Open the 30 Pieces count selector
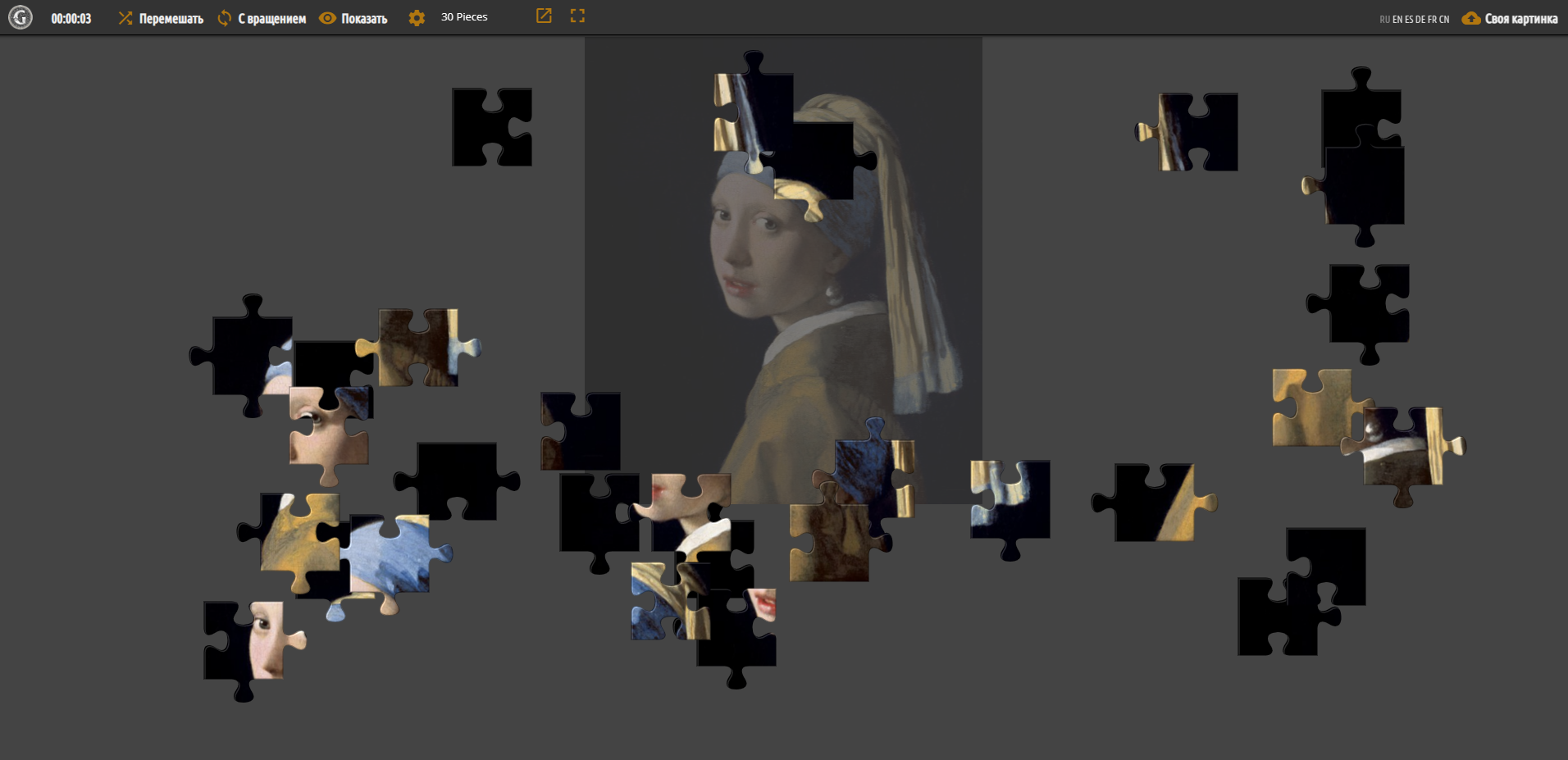 pyautogui.click(x=464, y=17)
